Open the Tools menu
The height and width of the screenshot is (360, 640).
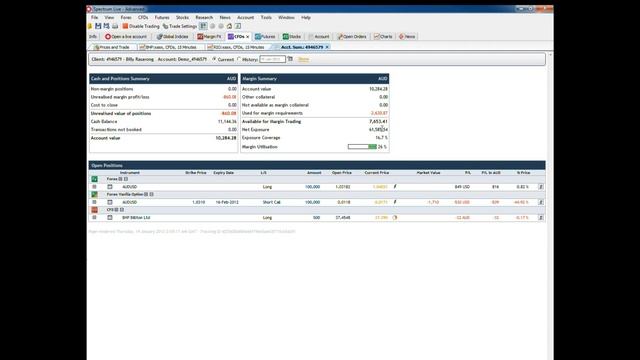coord(266,18)
